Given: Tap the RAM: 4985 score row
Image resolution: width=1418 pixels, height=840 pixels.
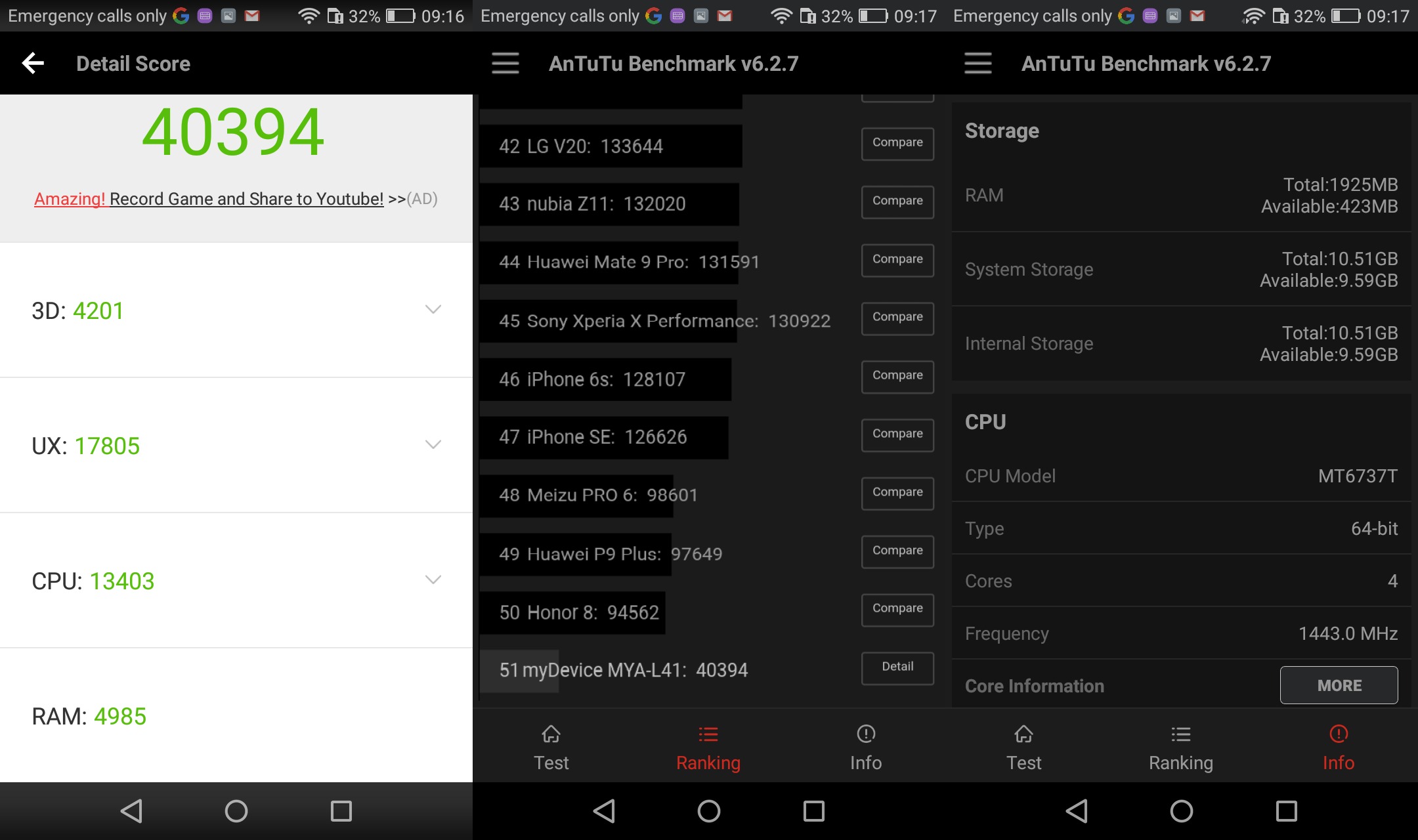Looking at the screenshot, I should click(236, 716).
